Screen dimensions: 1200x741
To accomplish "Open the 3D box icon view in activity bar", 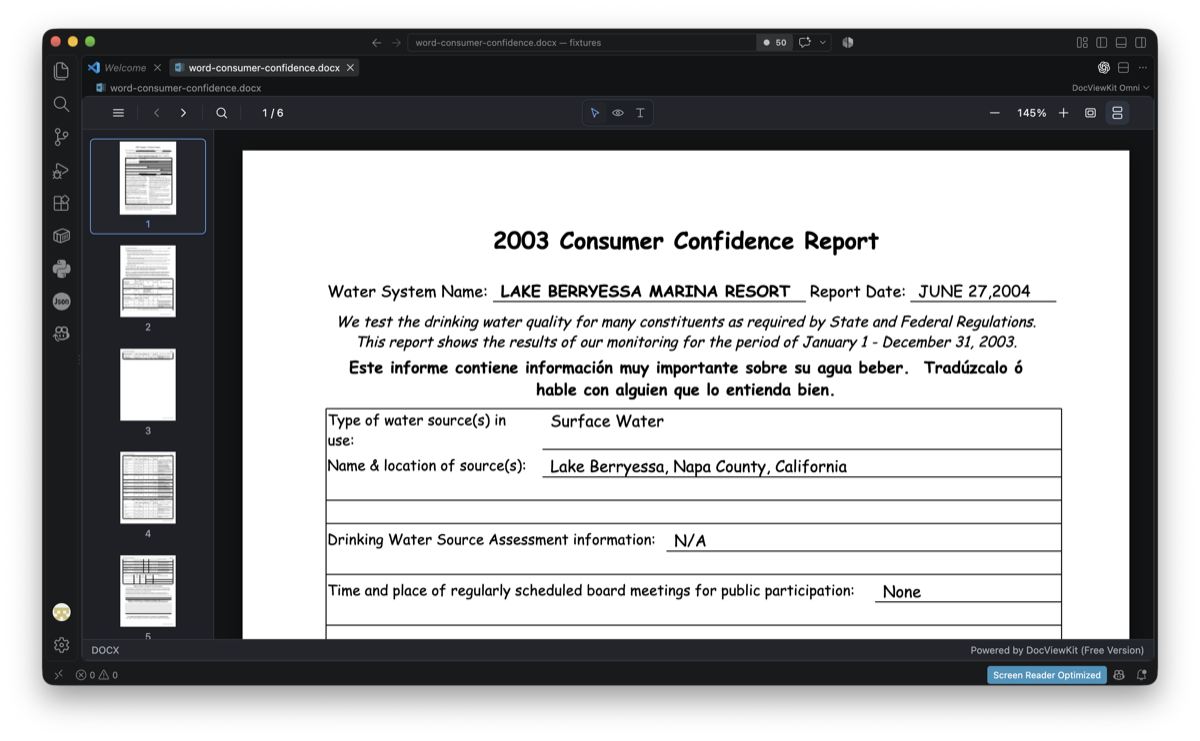I will [61, 236].
